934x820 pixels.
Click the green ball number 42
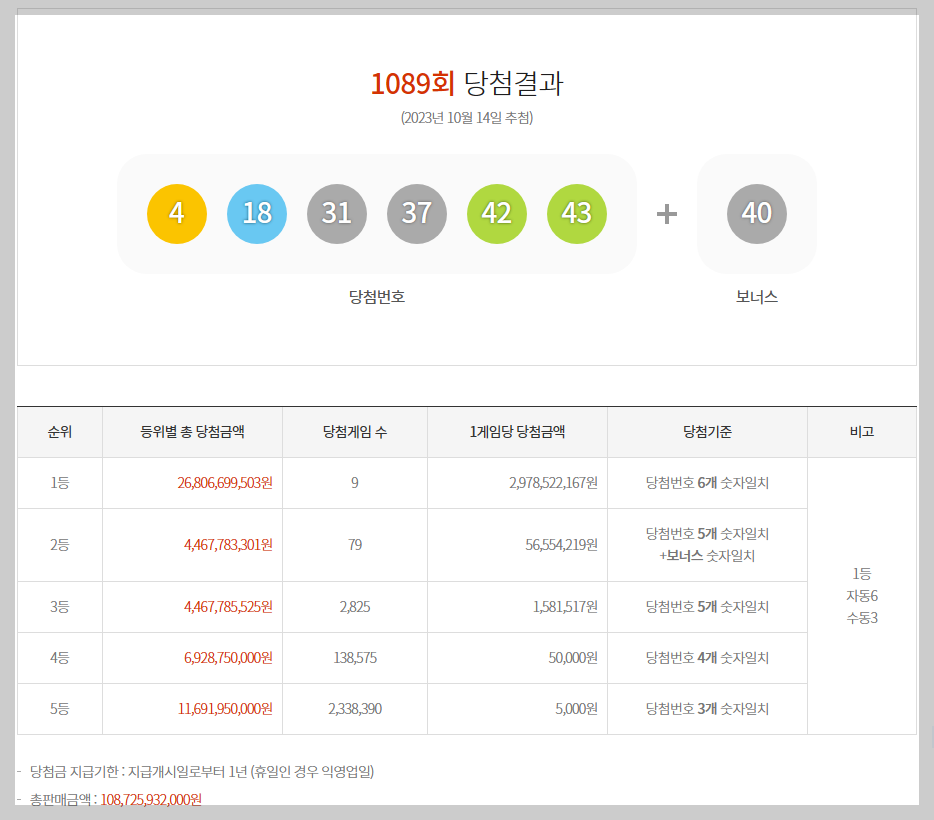pos(496,214)
